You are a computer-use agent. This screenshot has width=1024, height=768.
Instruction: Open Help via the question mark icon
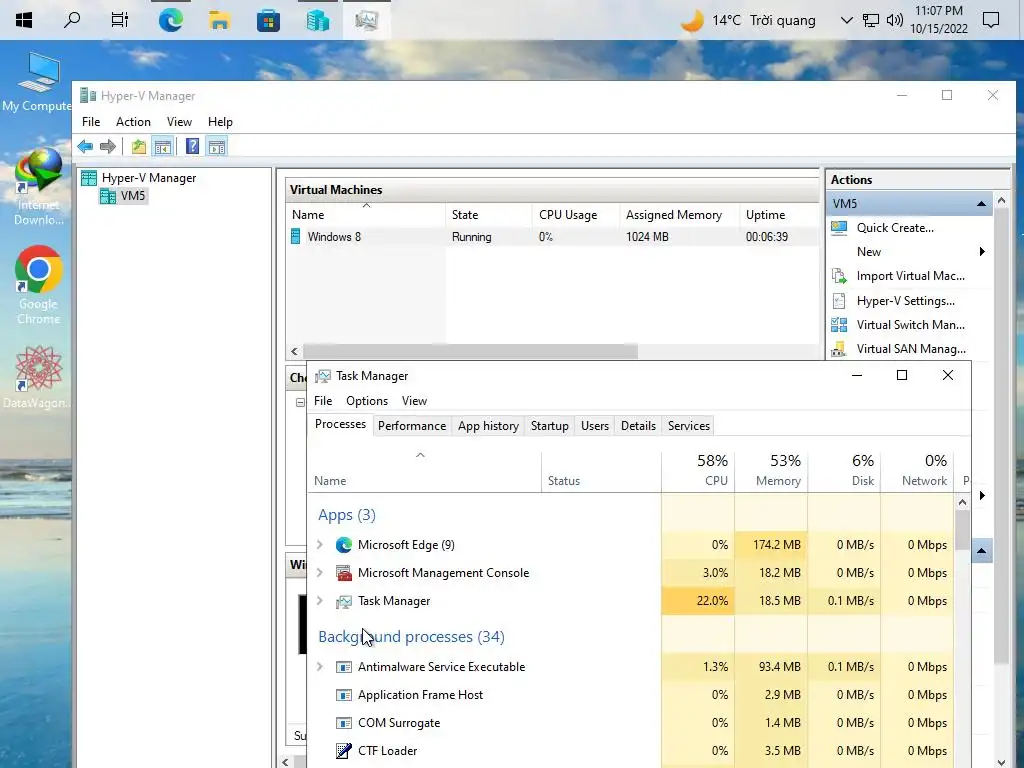pos(192,146)
